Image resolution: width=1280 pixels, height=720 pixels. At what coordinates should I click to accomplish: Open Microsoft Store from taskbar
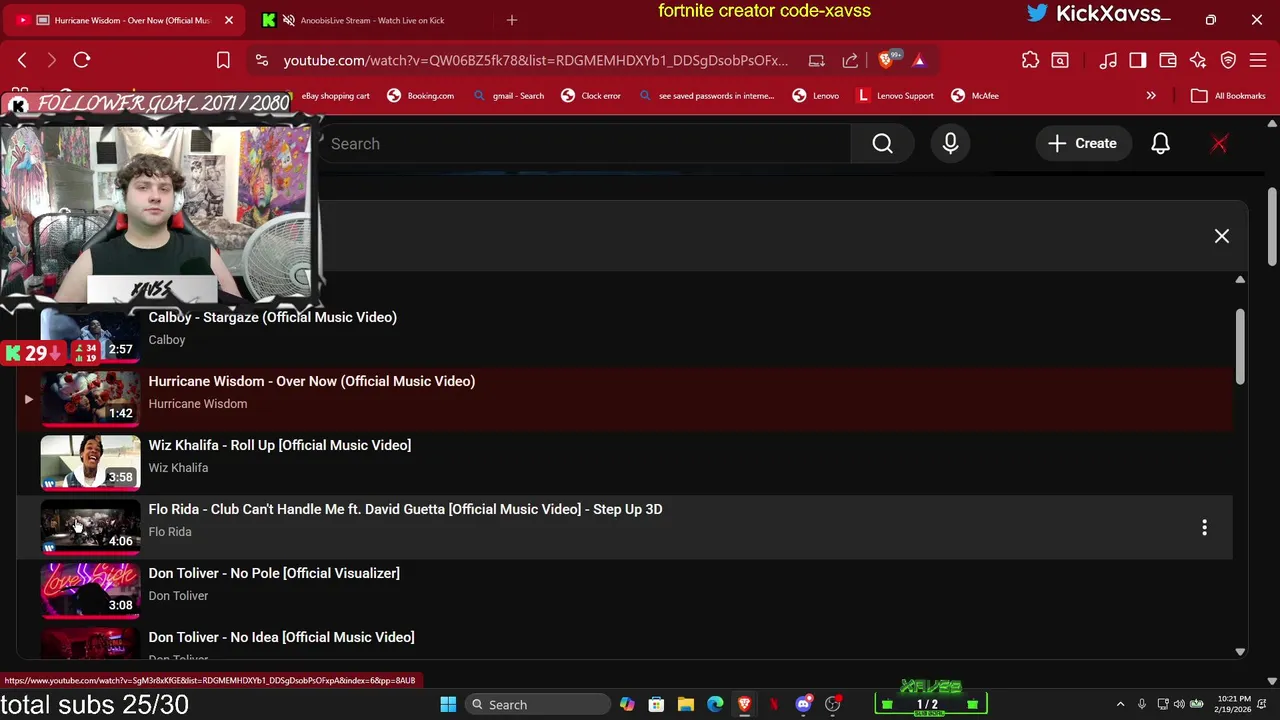656,704
